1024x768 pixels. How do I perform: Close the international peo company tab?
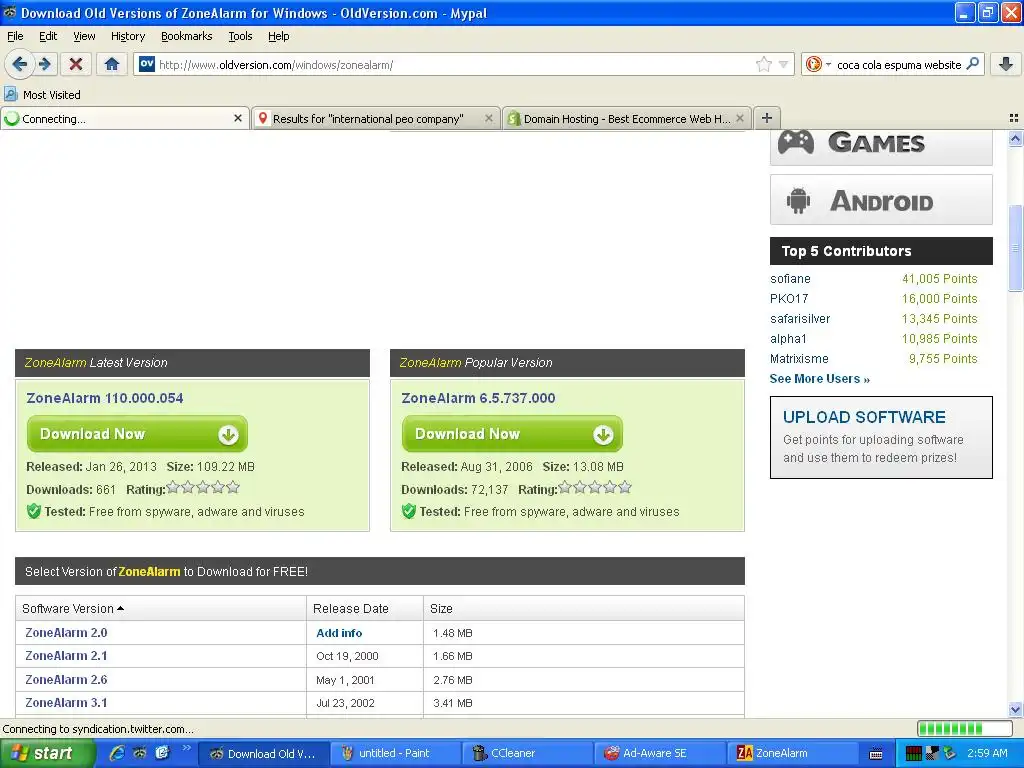click(488, 118)
